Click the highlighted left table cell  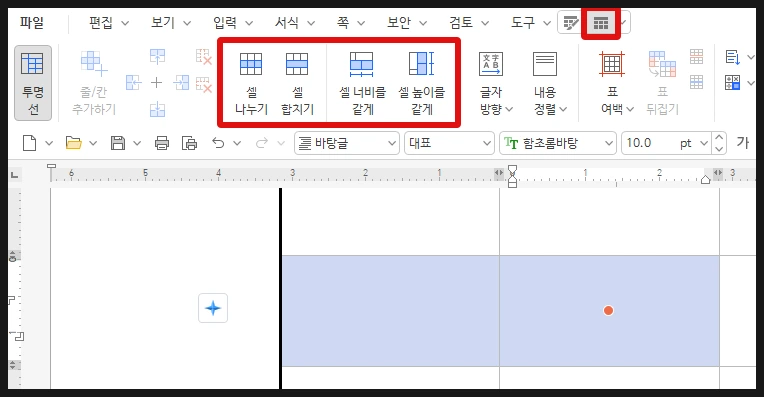(x=391, y=311)
